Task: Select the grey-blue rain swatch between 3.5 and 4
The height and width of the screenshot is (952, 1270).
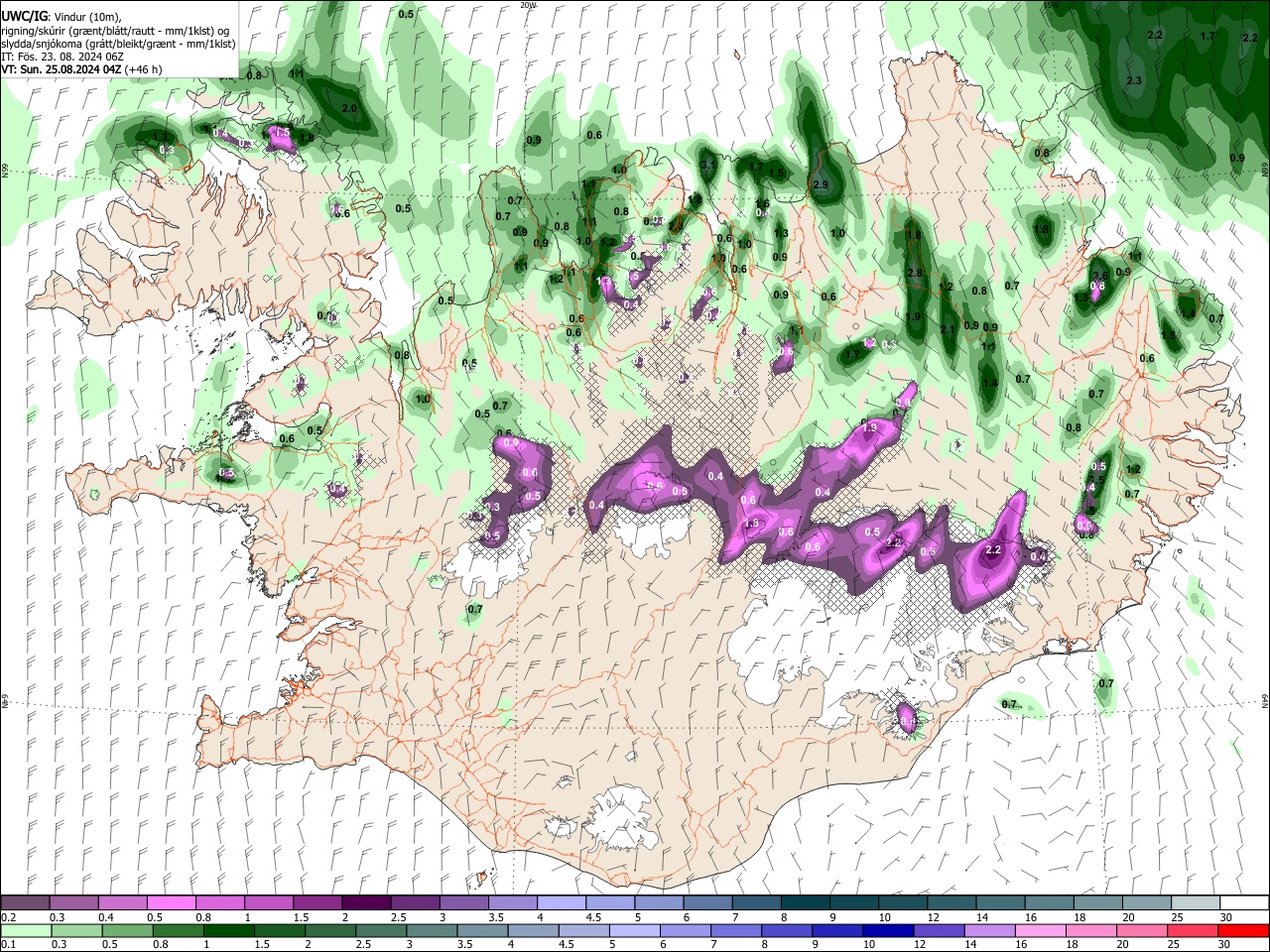Action: [482, 930]
